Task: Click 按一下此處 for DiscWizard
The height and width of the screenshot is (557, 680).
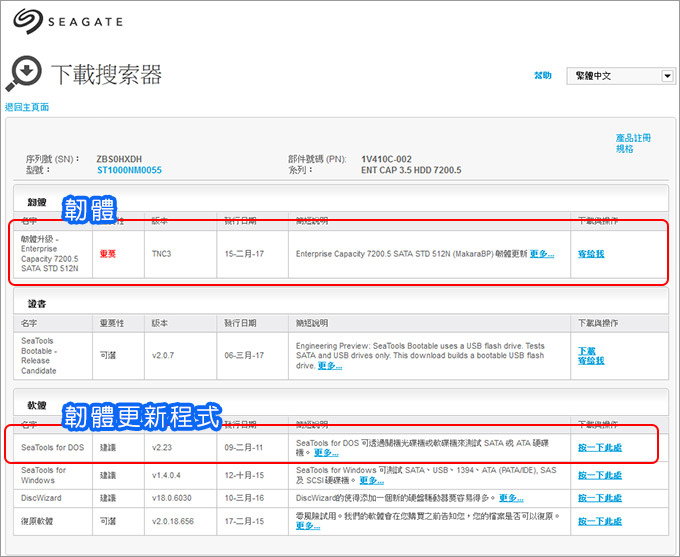Action: [x=600, y=498]
